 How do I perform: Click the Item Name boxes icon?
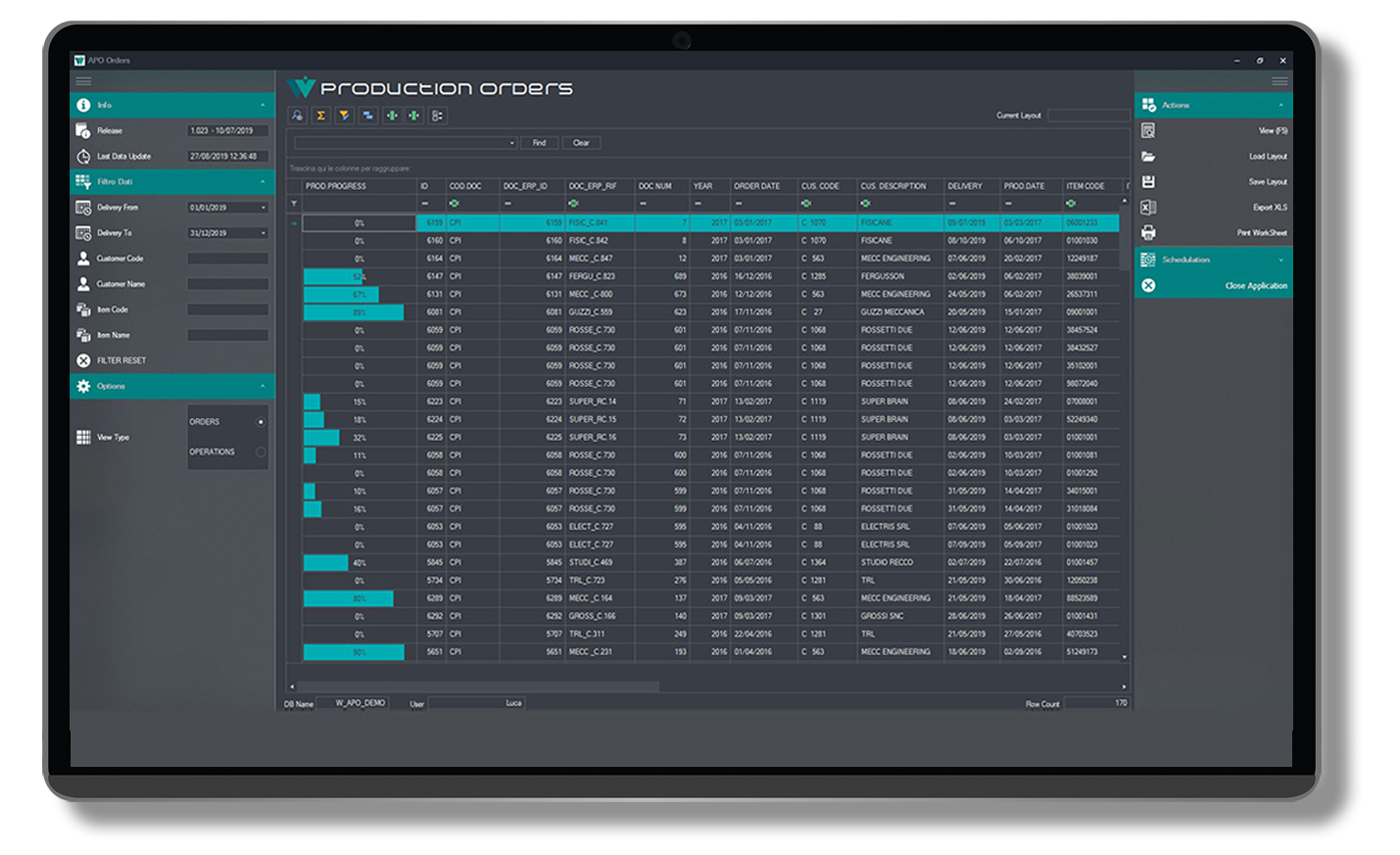coord(83,335)
